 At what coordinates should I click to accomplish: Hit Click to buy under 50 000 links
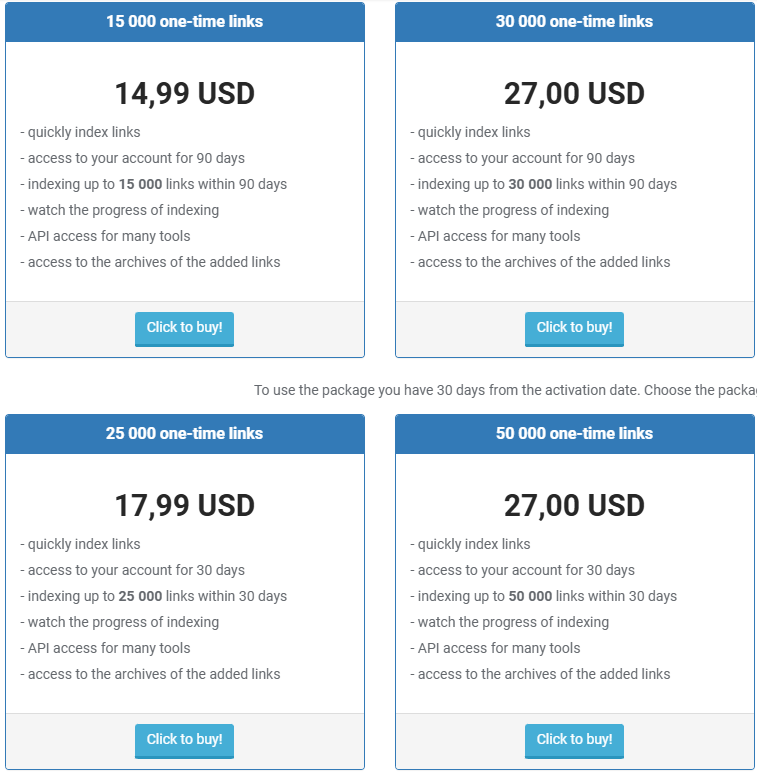click(x=574, y=740)
